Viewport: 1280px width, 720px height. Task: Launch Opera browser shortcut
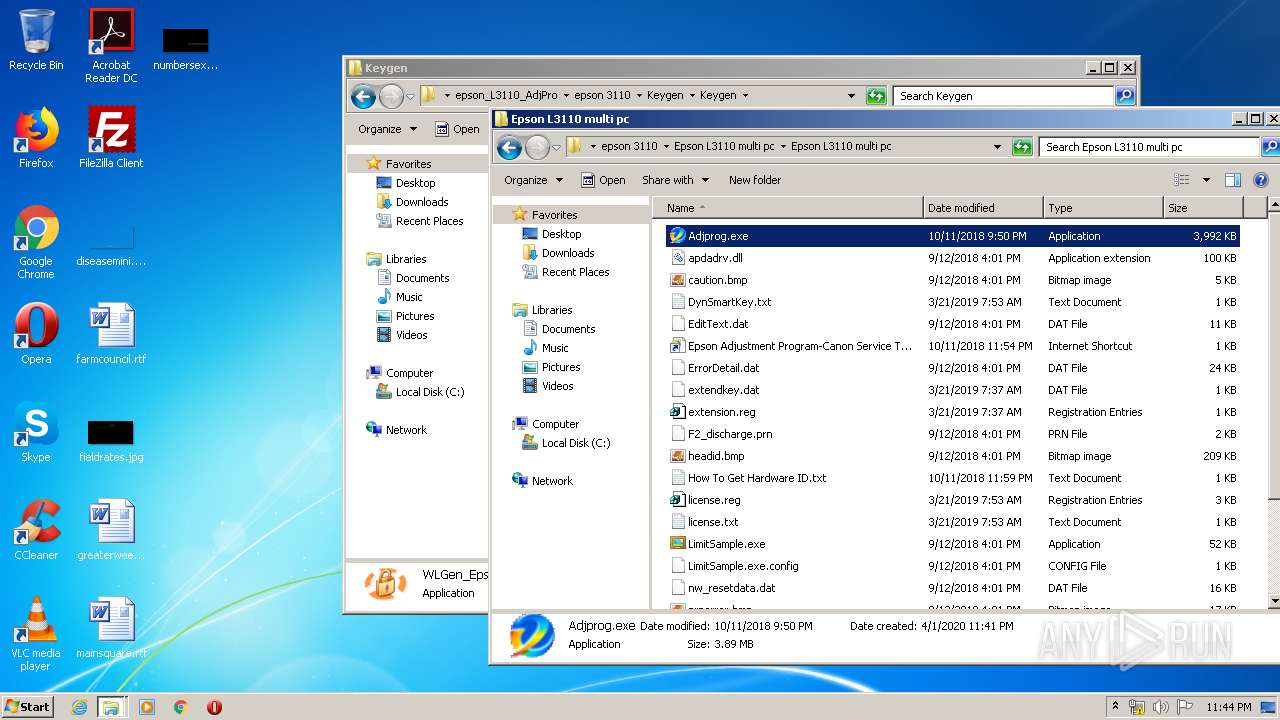[x=36, y=334]
